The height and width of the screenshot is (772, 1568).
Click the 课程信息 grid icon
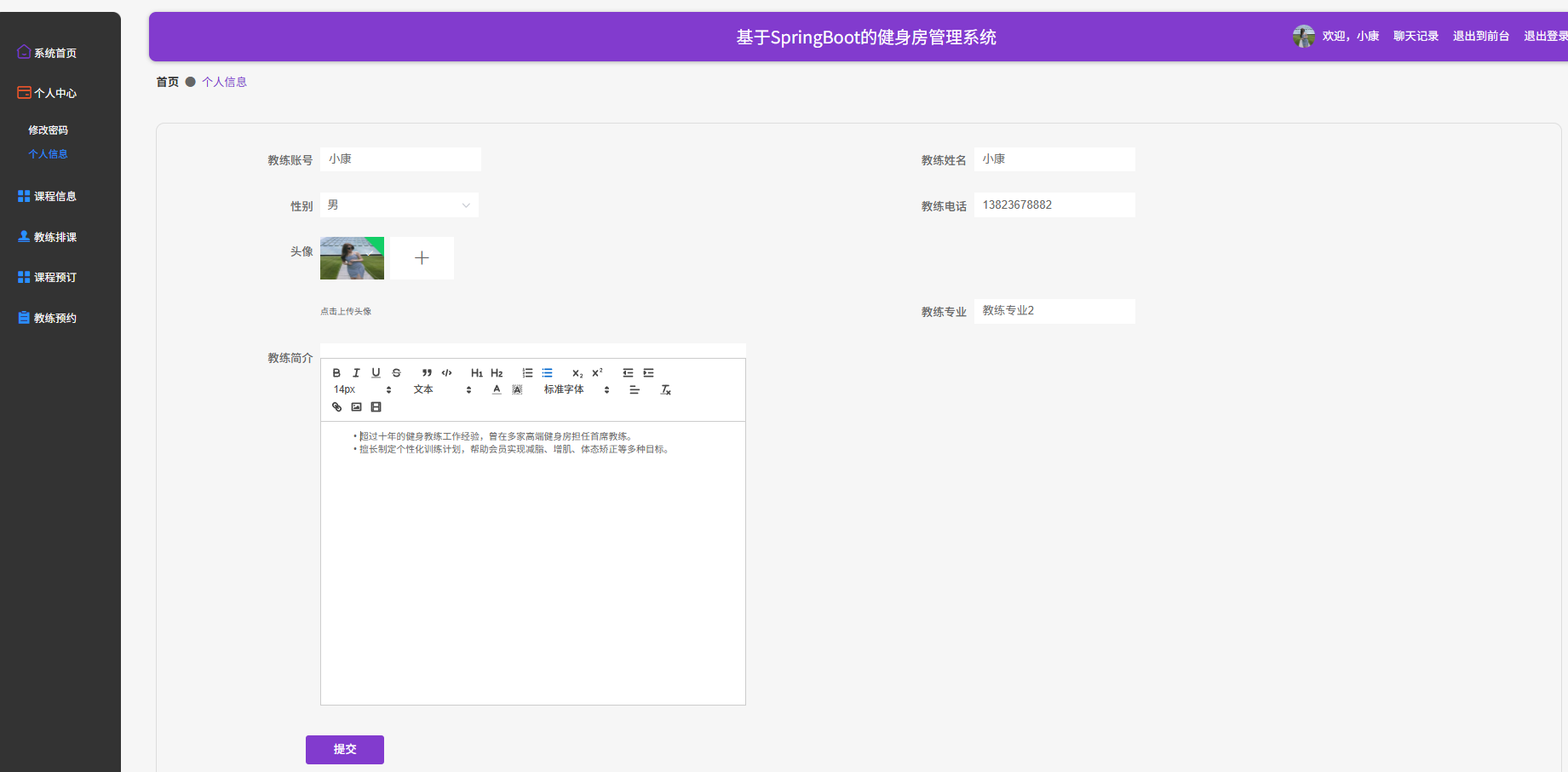(24, 196)
